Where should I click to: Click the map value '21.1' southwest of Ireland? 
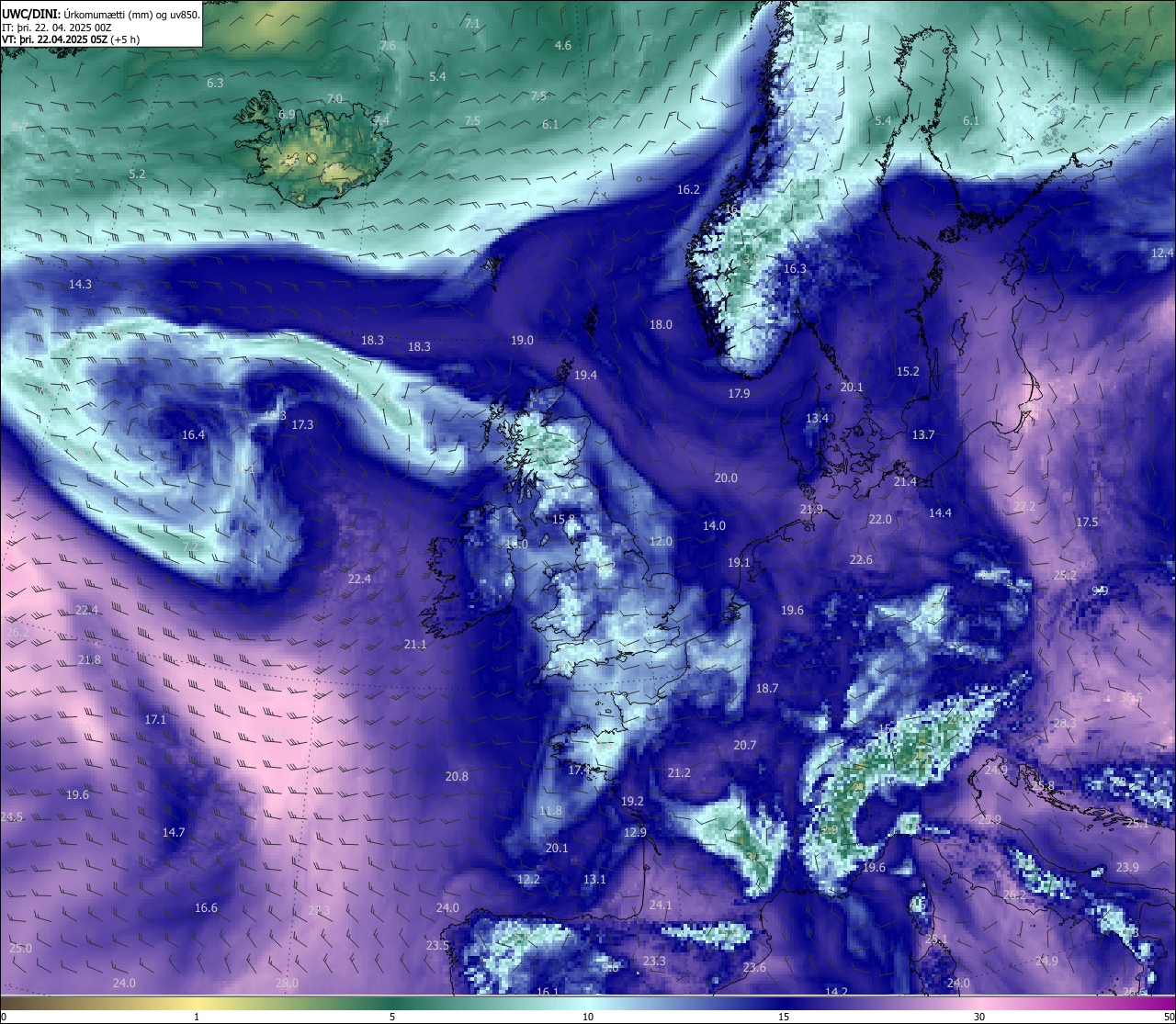click(414, 646)
